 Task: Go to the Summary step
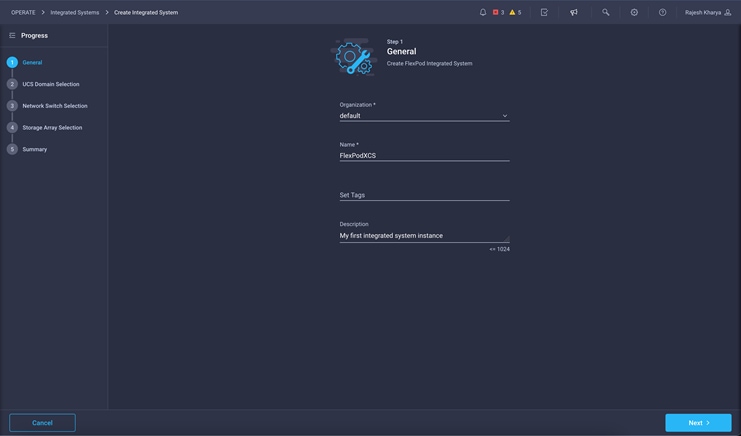[34, 149]
